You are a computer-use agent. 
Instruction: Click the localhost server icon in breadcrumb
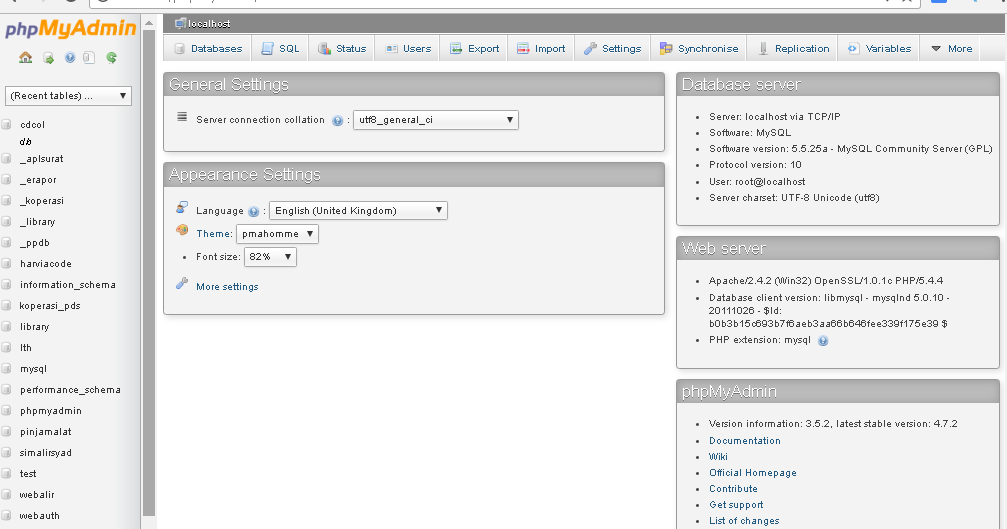pos(180,24)
